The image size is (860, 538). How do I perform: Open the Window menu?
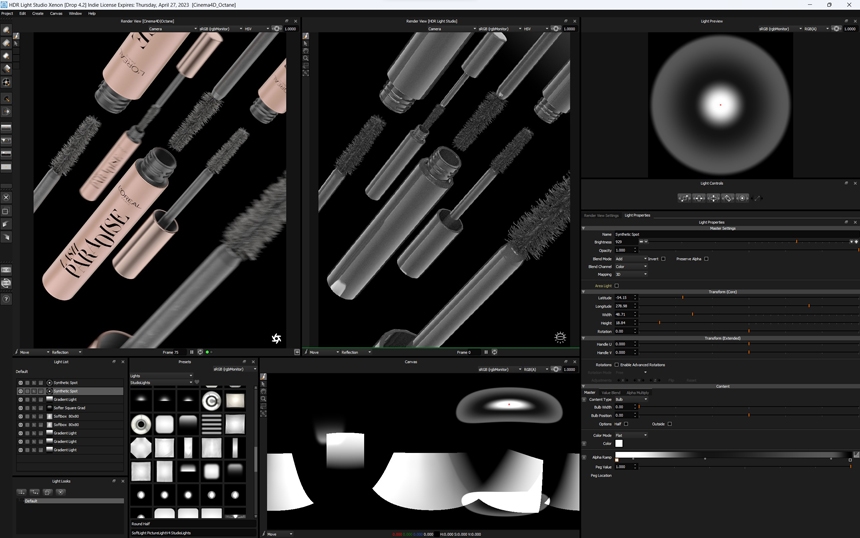75,13
